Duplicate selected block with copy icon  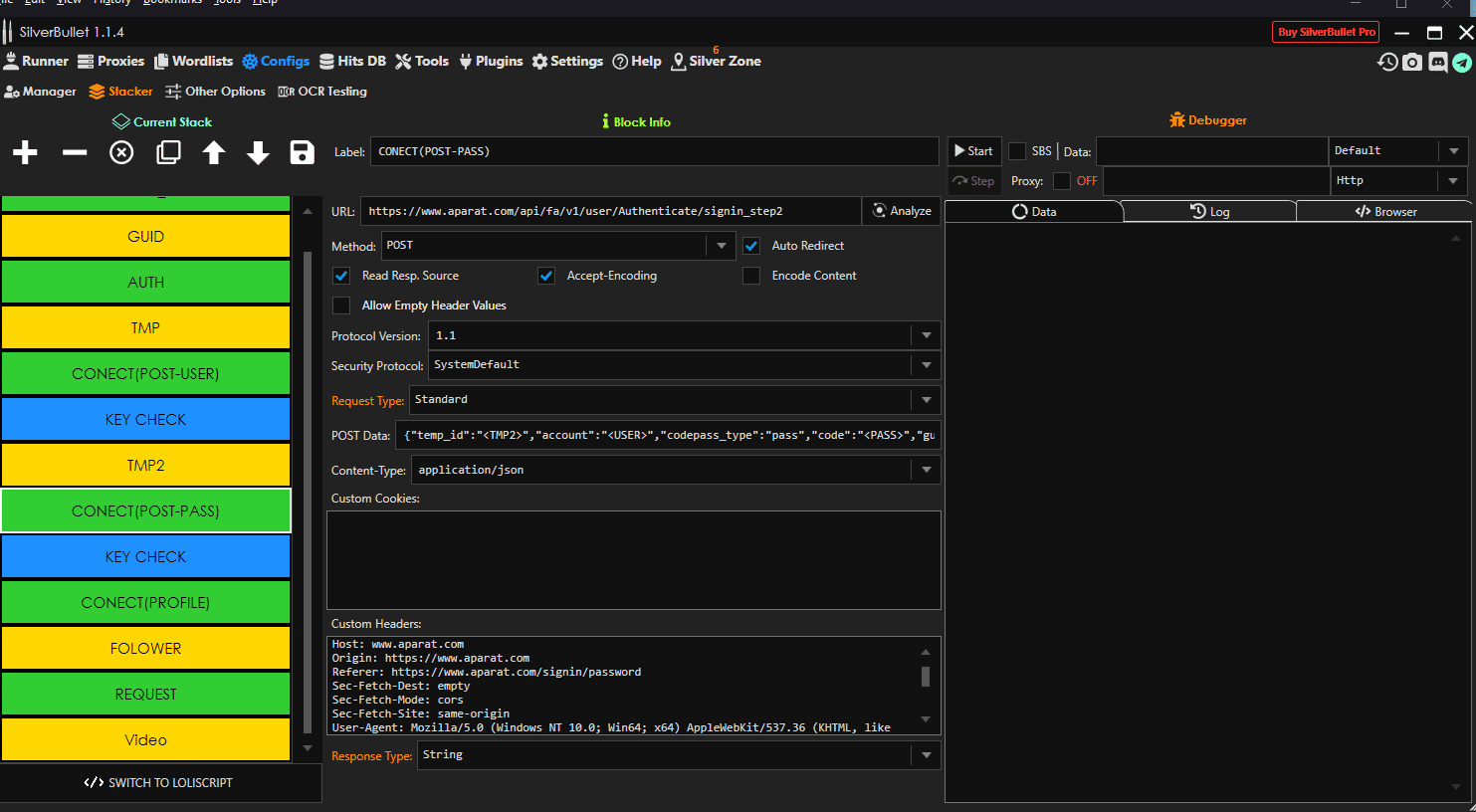point(168,152)
